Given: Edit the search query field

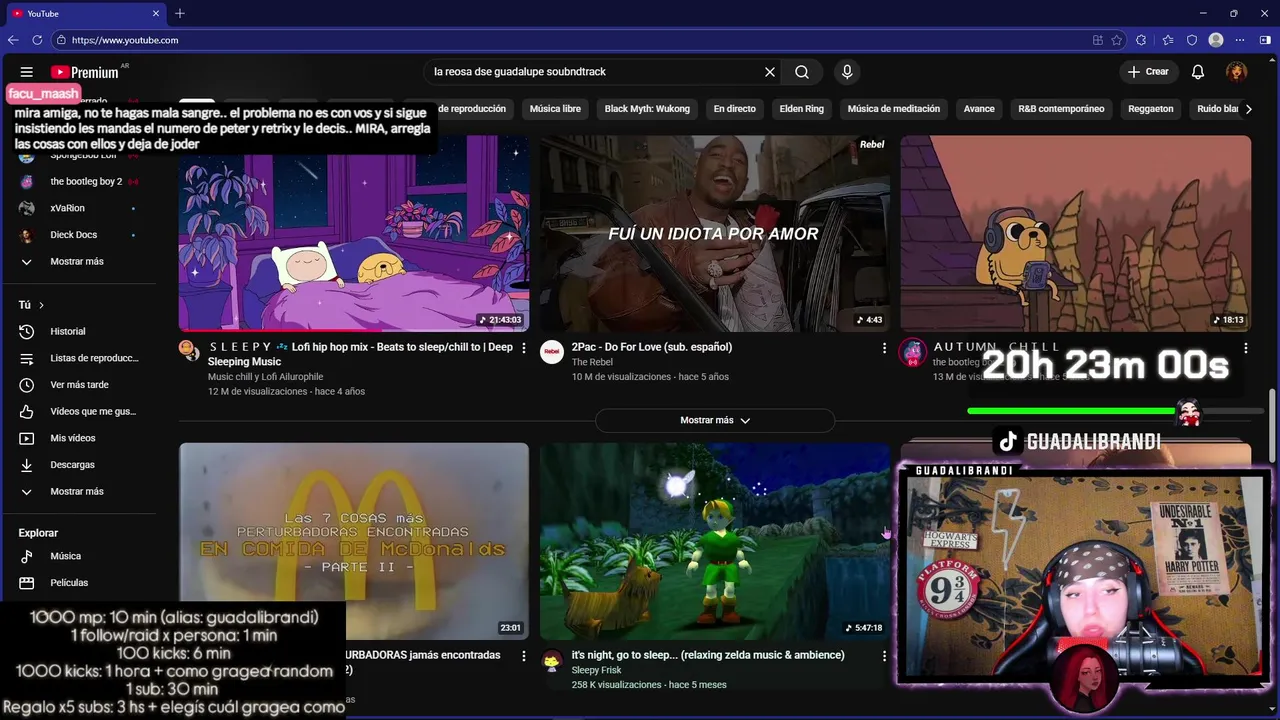Looking at the screenshot, I should [595, 72].
